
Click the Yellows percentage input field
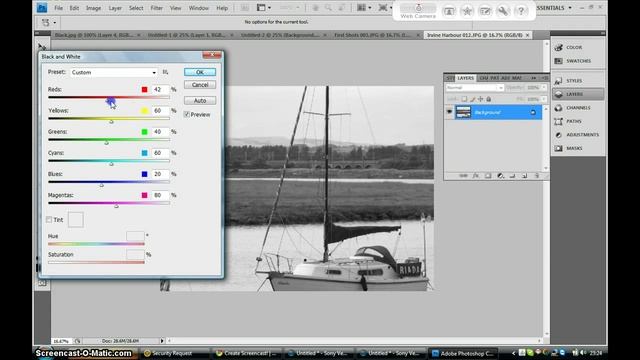click(160, 111)
